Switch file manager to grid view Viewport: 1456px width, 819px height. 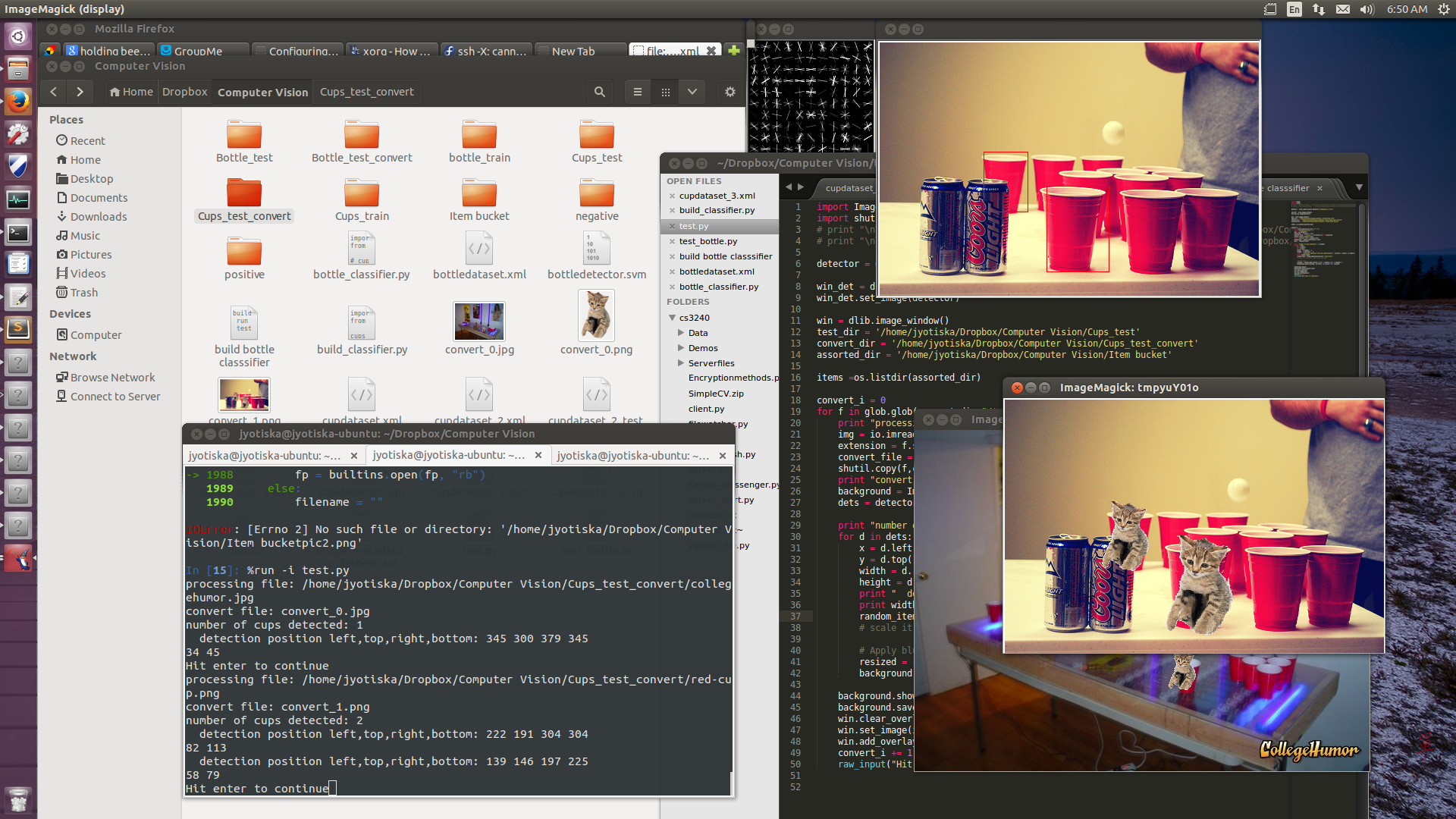(665, 92)
